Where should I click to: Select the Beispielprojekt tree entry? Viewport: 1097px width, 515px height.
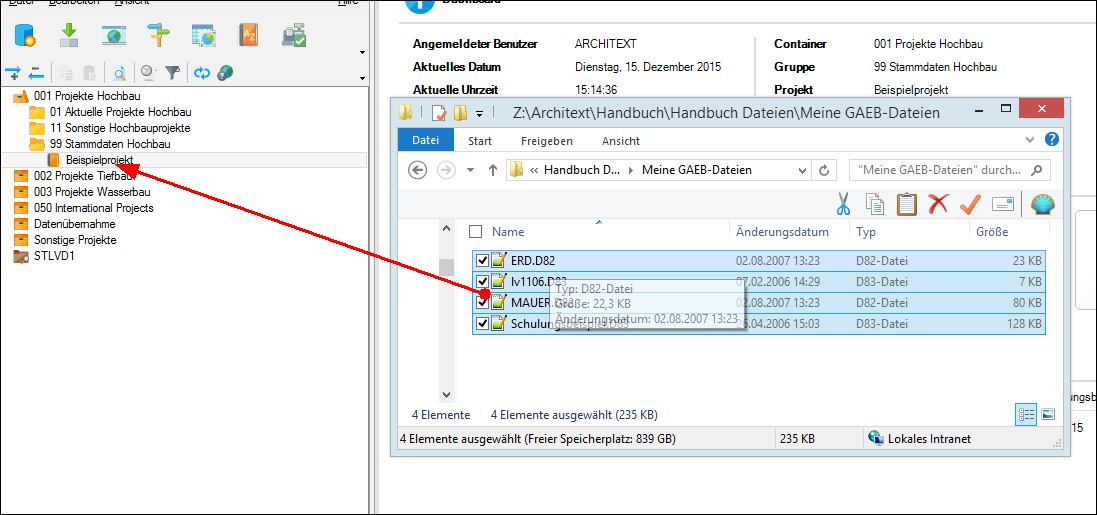click(99, 160)
